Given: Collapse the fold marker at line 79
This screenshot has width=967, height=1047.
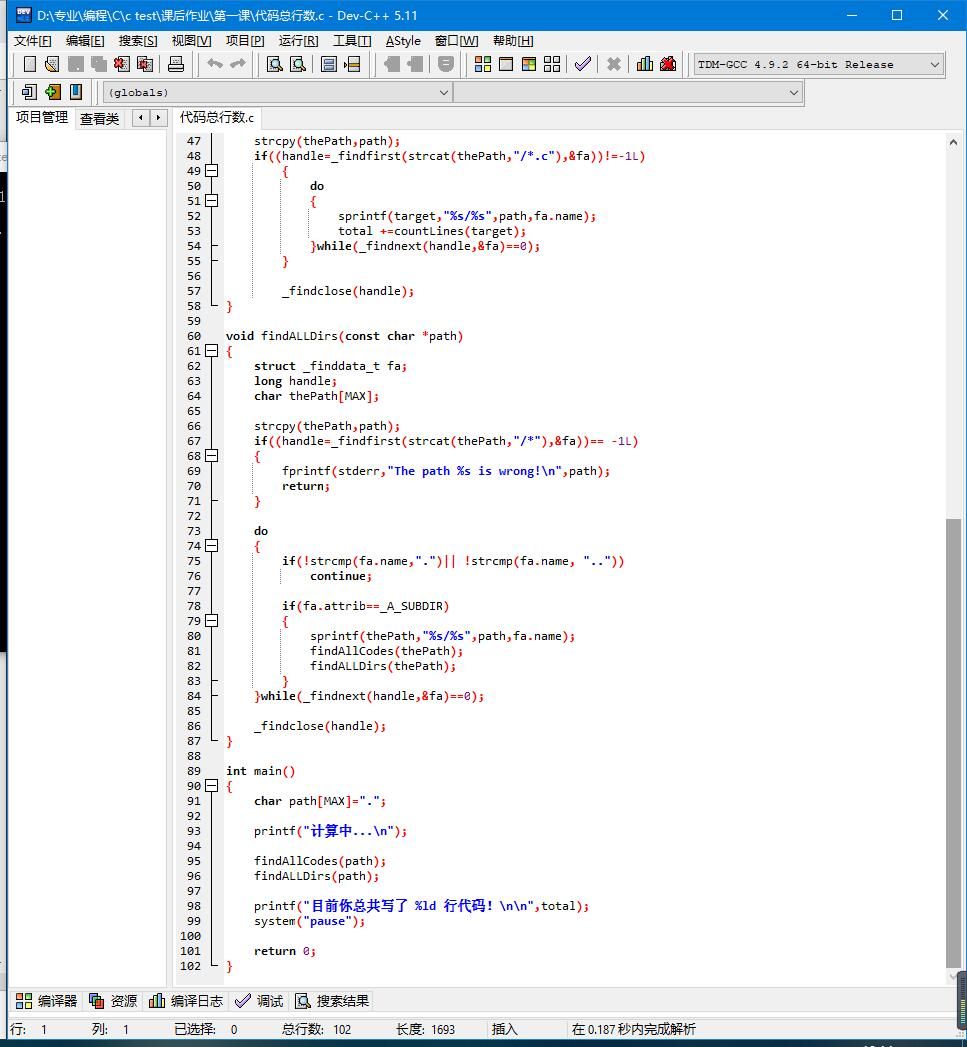Looking at the screenshot, I should (x=212, y=621).
